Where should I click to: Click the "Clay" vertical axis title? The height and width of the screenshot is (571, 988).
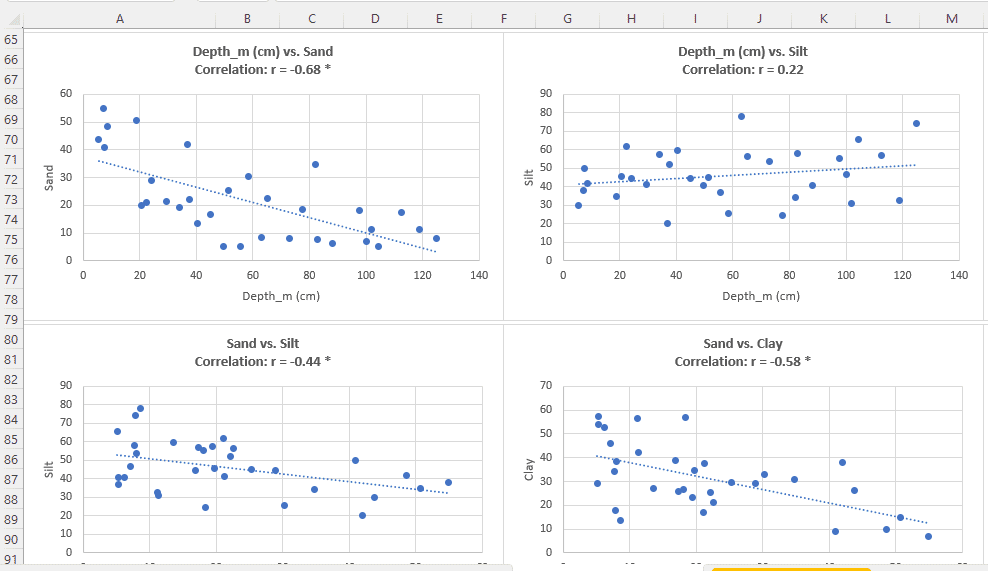[x=530, y=469]
